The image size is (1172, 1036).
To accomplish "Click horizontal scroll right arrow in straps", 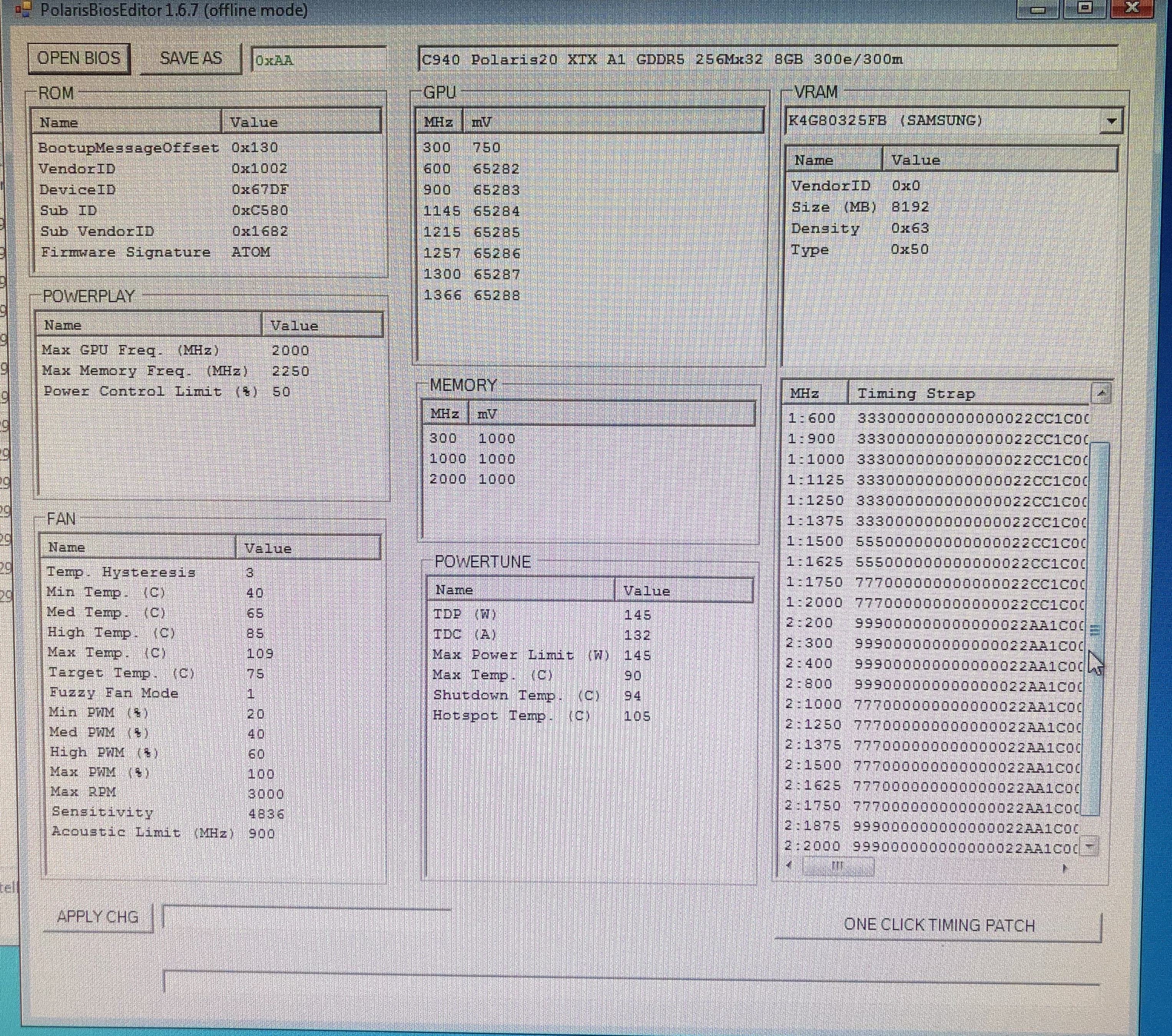I will pyautogui.click(x=1065, y=868).
